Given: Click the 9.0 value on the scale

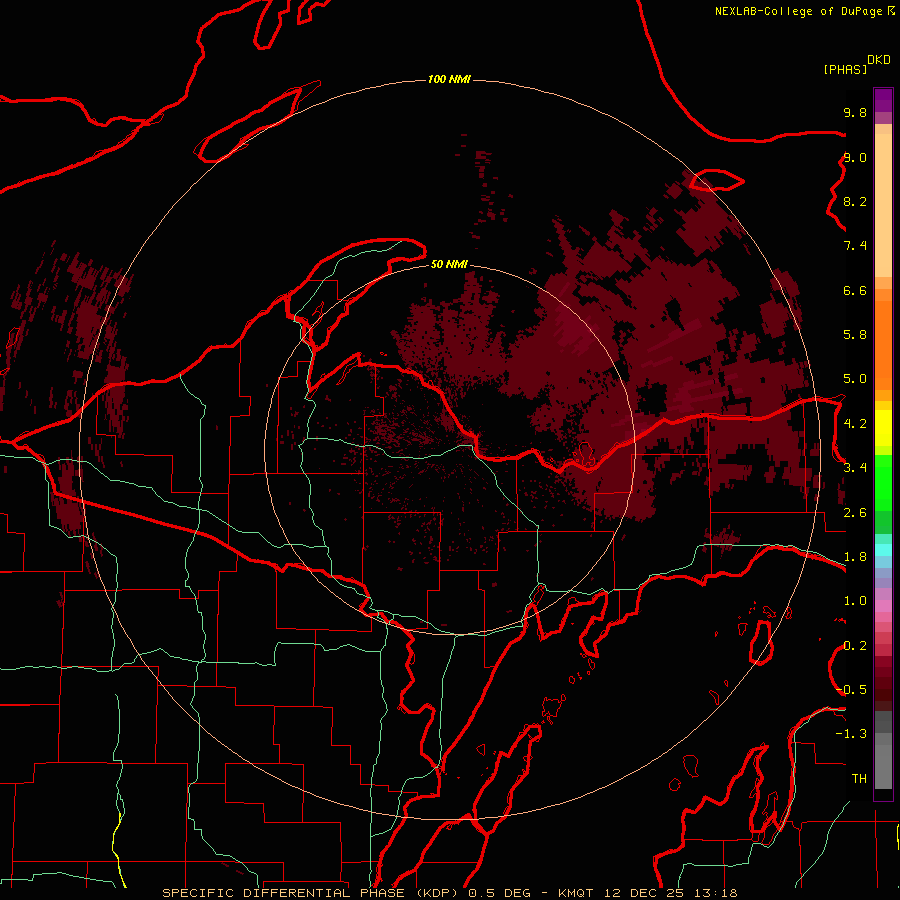Looking at the screenshot, I should (855, 157).
